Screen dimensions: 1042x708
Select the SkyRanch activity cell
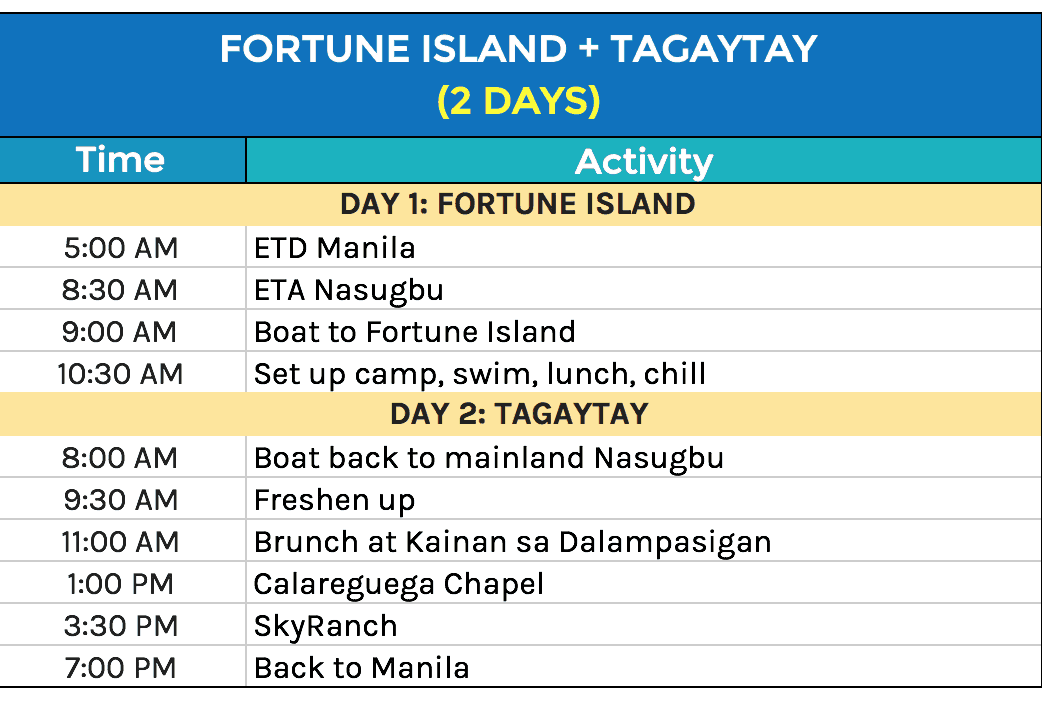coord(326,626)
